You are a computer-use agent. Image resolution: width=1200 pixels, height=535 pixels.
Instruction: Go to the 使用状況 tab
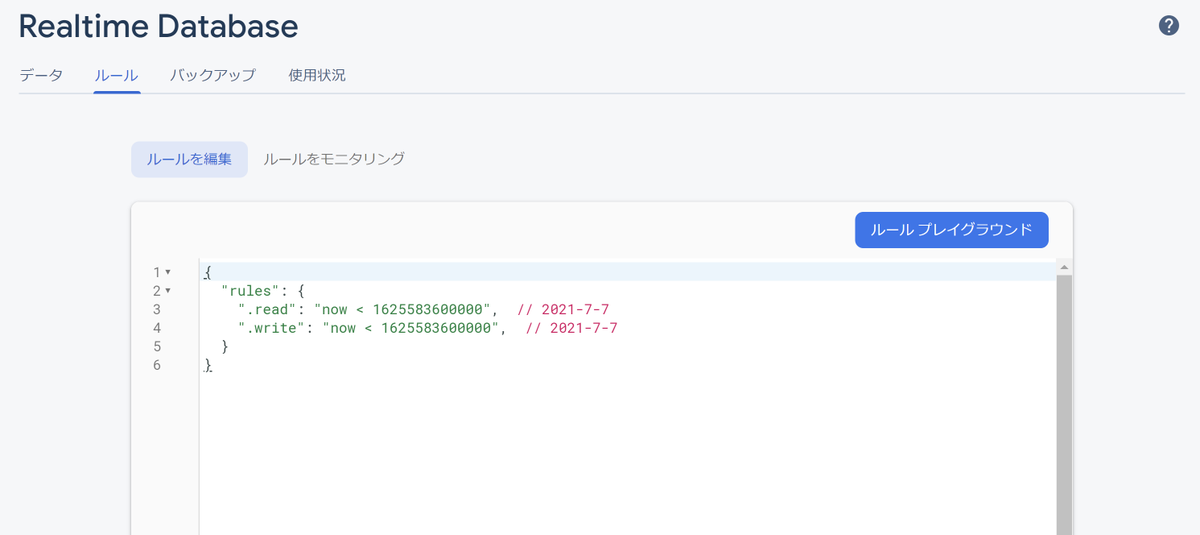click(317, 75)
